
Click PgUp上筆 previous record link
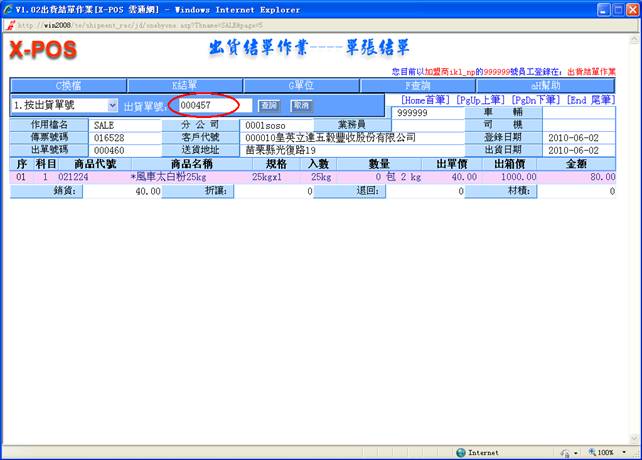[x=481, y=100]
